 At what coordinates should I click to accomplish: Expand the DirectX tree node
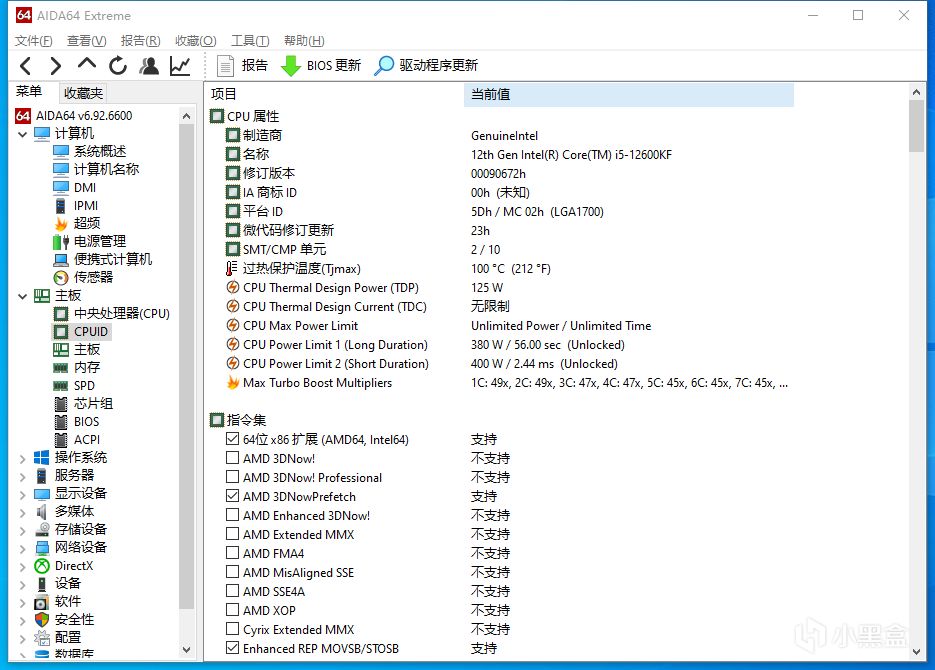[23, 566]
